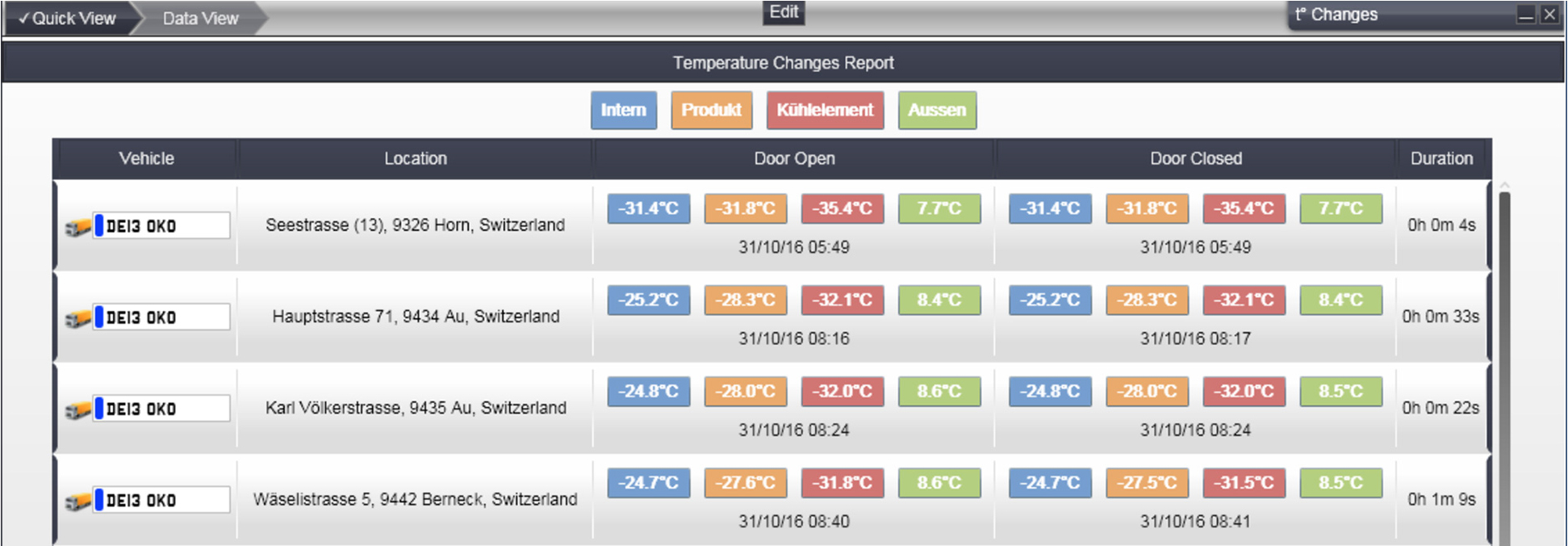Image resolution: width=1568 pixels, height=546 pixels.
Task: Click the -35.4°C Door Open swatch in the Seestrasse row
Action: click(x=843, y=208)
